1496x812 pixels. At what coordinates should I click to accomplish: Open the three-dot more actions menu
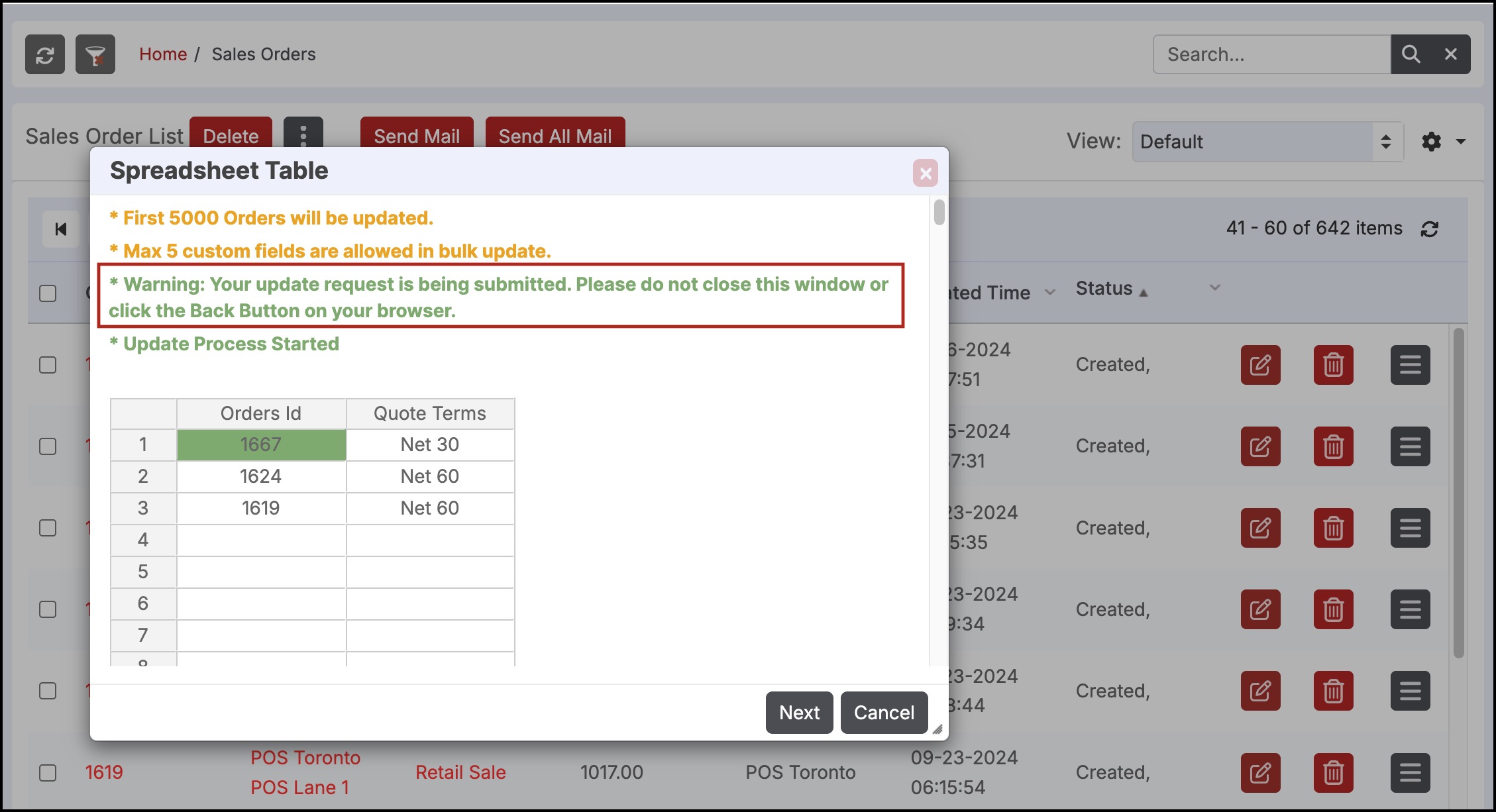(x=303, y=134)
